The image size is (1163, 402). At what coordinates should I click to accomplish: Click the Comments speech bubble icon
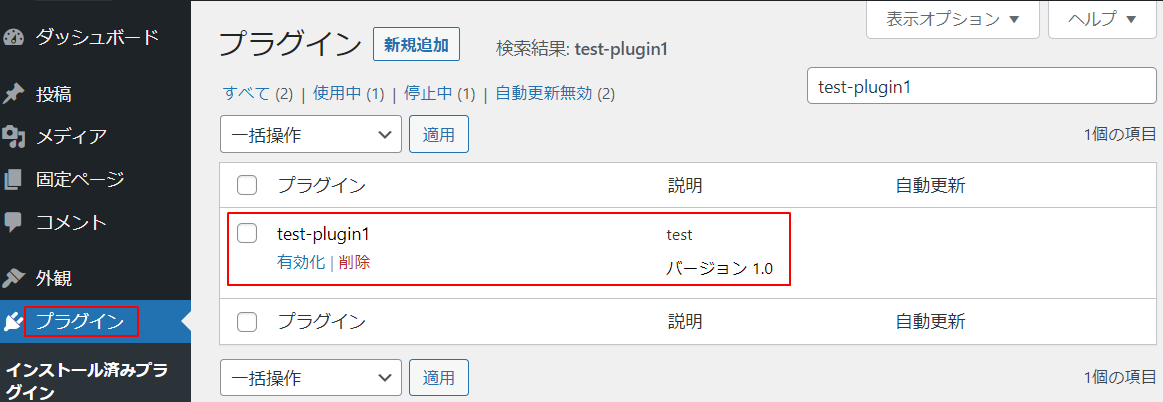pyautogui.click(x=13, y=221)
